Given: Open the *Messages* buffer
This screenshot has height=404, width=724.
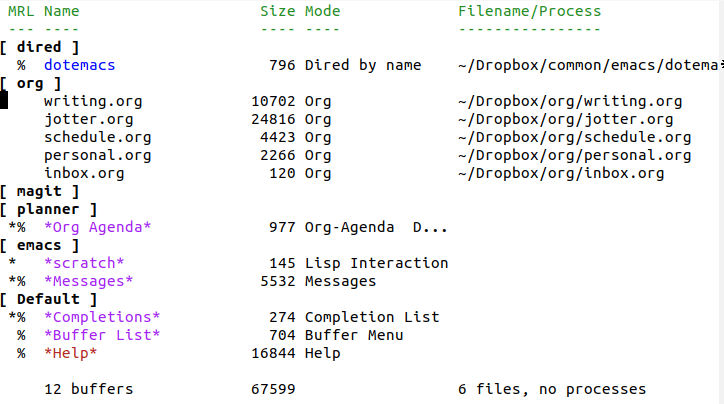Looking at the screenshot, I should (88, 281).
